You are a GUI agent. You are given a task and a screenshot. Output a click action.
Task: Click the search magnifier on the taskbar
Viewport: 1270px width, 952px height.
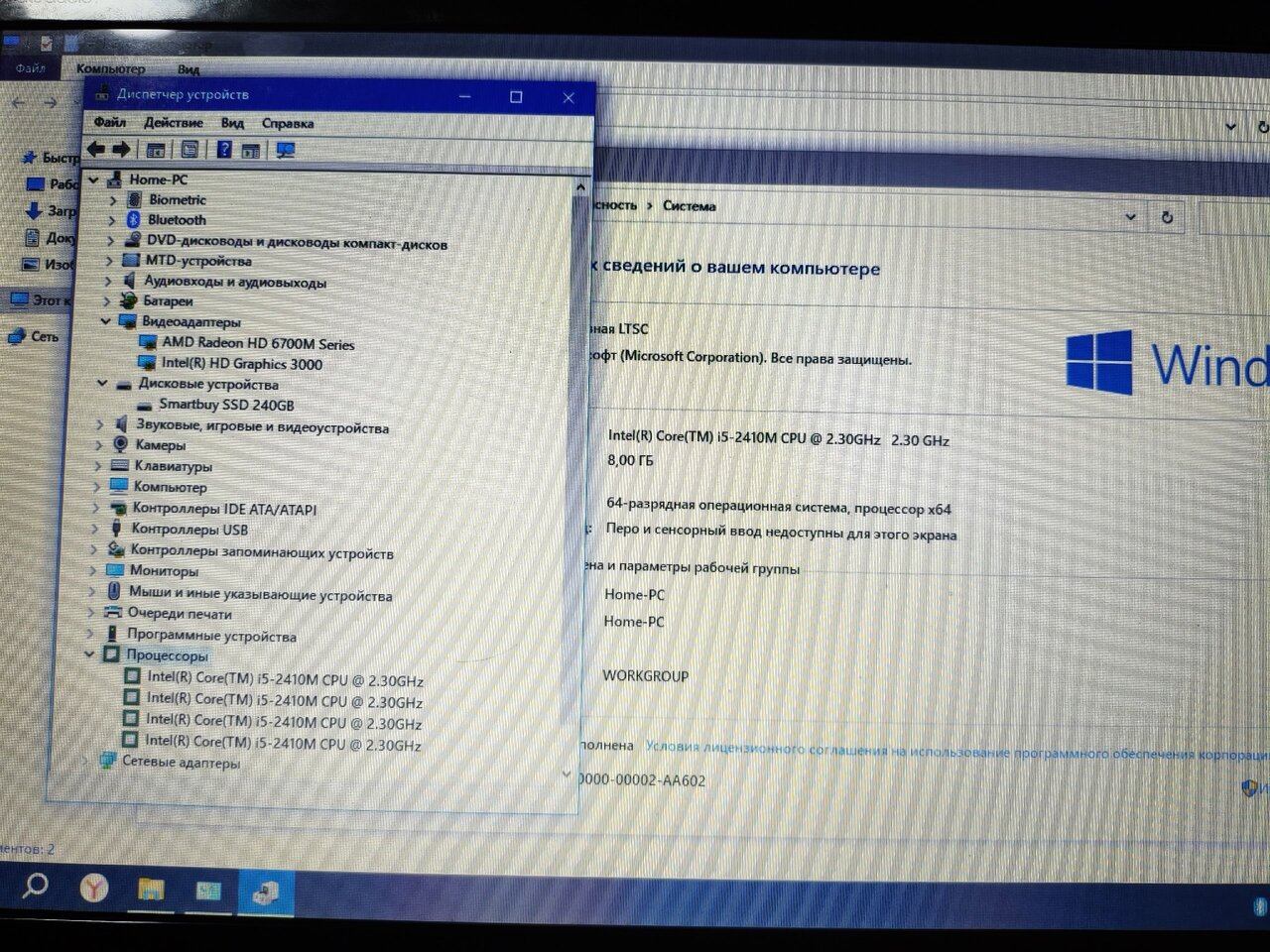(x=35, y=885)
